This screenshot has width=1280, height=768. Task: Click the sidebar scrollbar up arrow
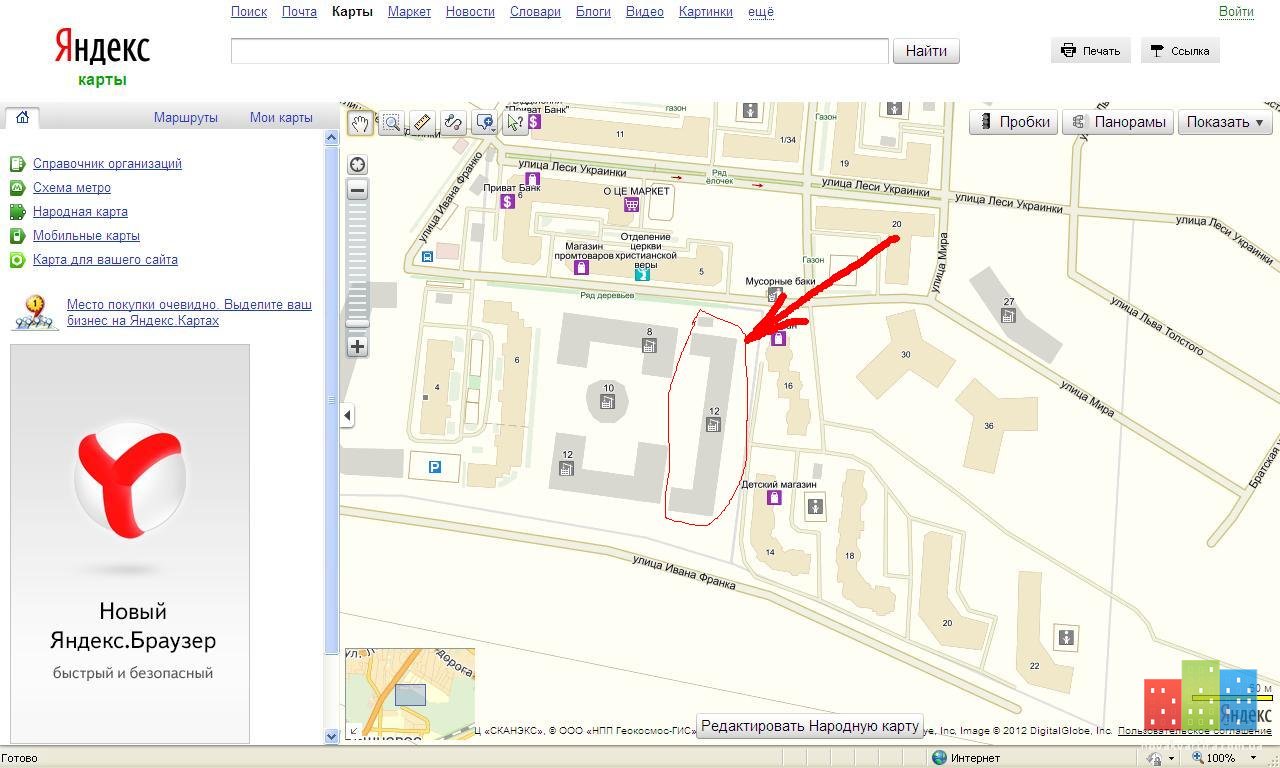(332, 138)
